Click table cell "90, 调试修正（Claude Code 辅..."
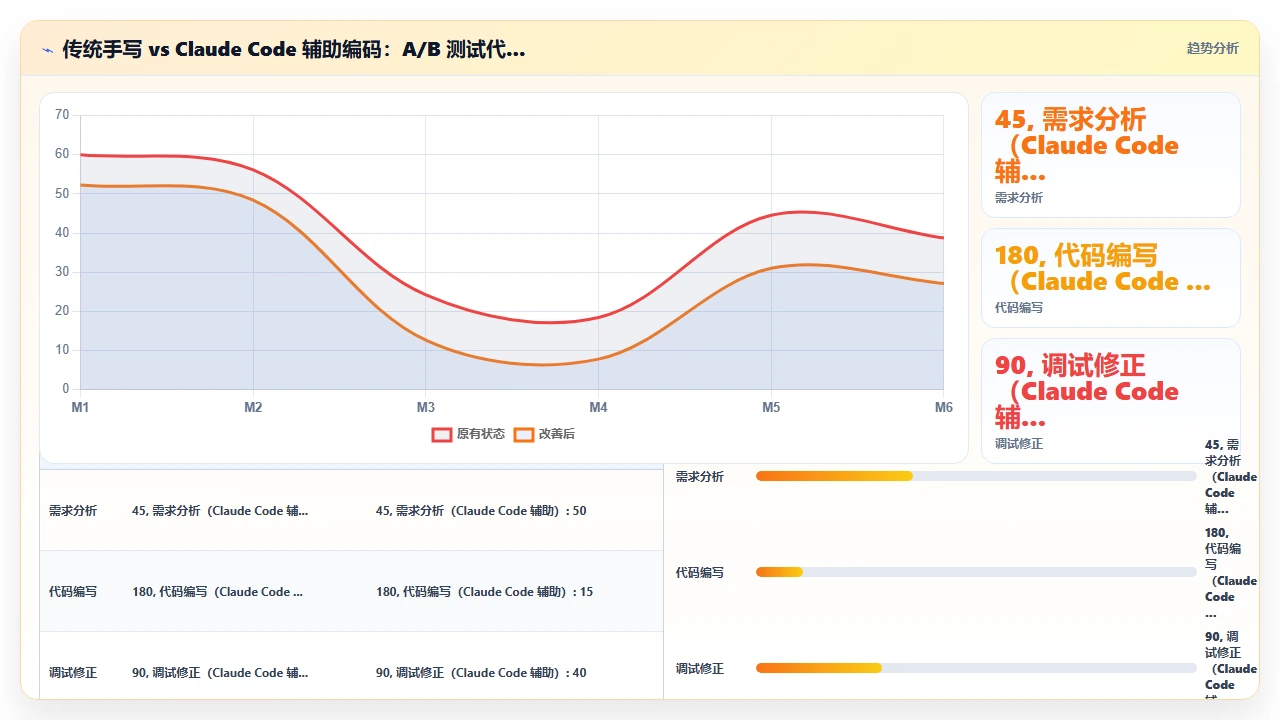 220,673
